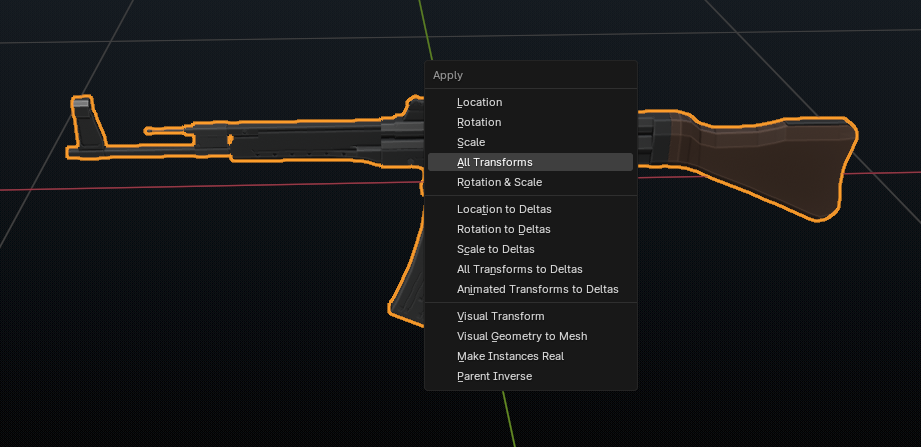The image size is (921, 447).
Task: Click the Apply menu title header
Action: pyautogui.click(x=448, y=75)
